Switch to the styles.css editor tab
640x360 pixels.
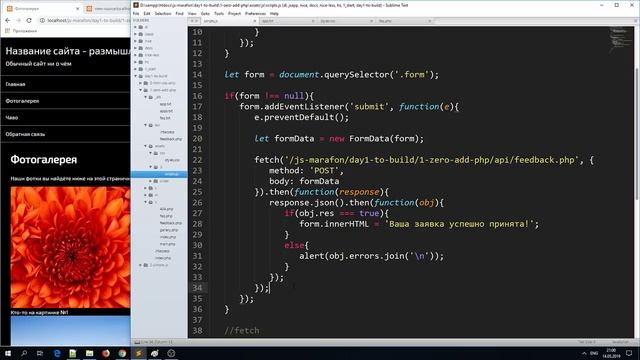346,21
